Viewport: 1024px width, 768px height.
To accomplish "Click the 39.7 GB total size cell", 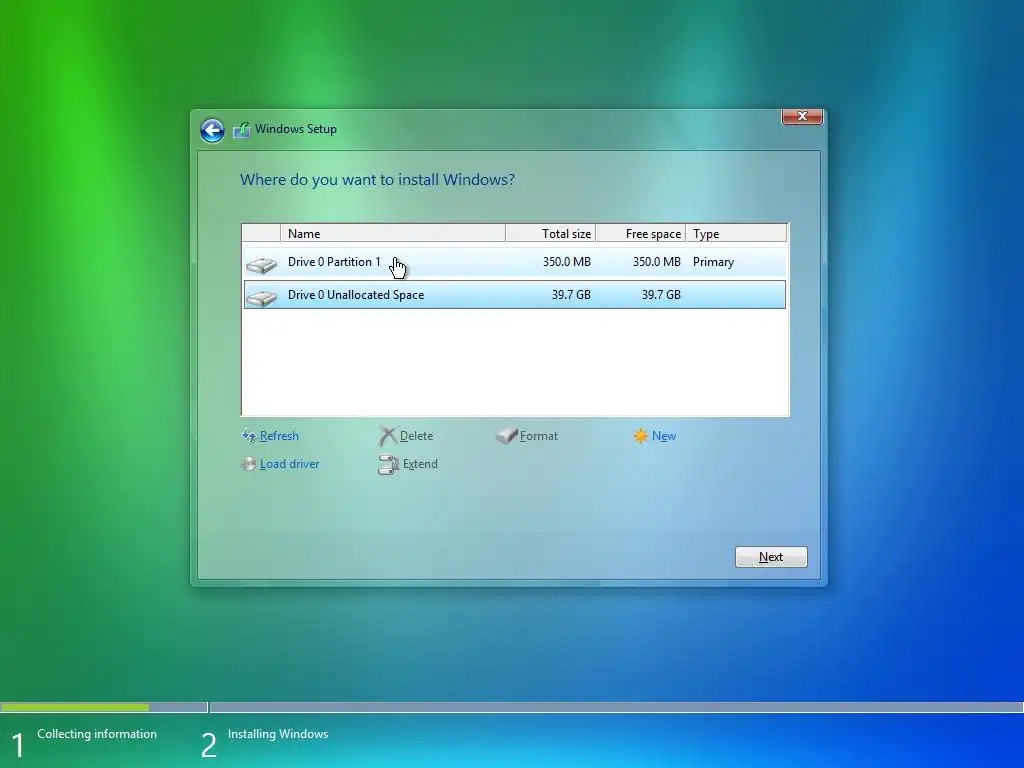I will [571, 295].
